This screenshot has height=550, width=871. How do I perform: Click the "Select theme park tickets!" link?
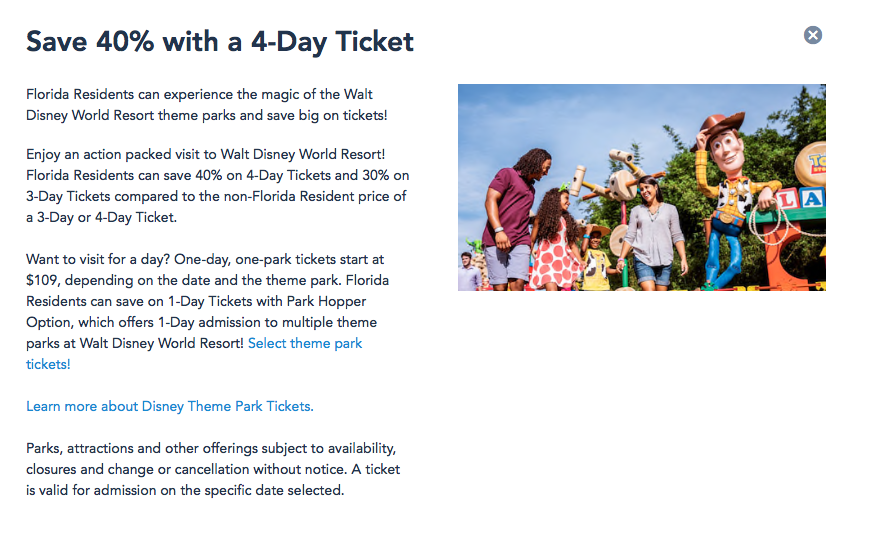click(x=305, y=343)
